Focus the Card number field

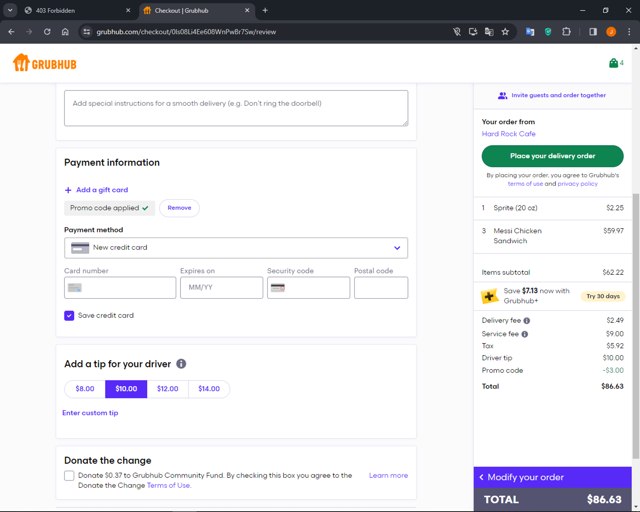pos(120,287)
